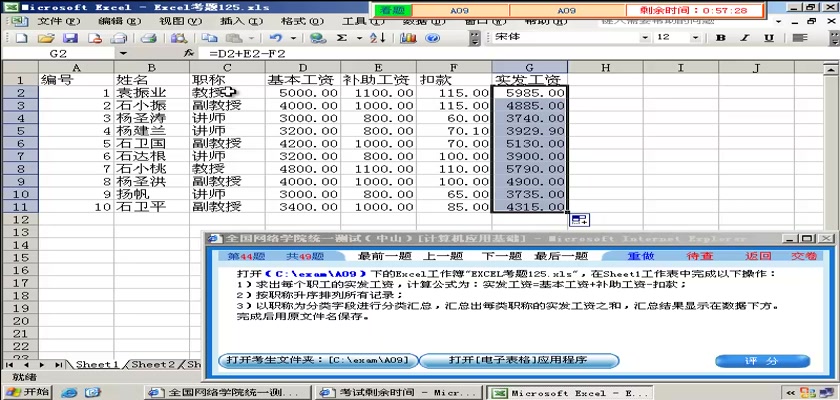Open the font name dropdown
The height and width of the screenshot is (400, 840).
[645, 37]
